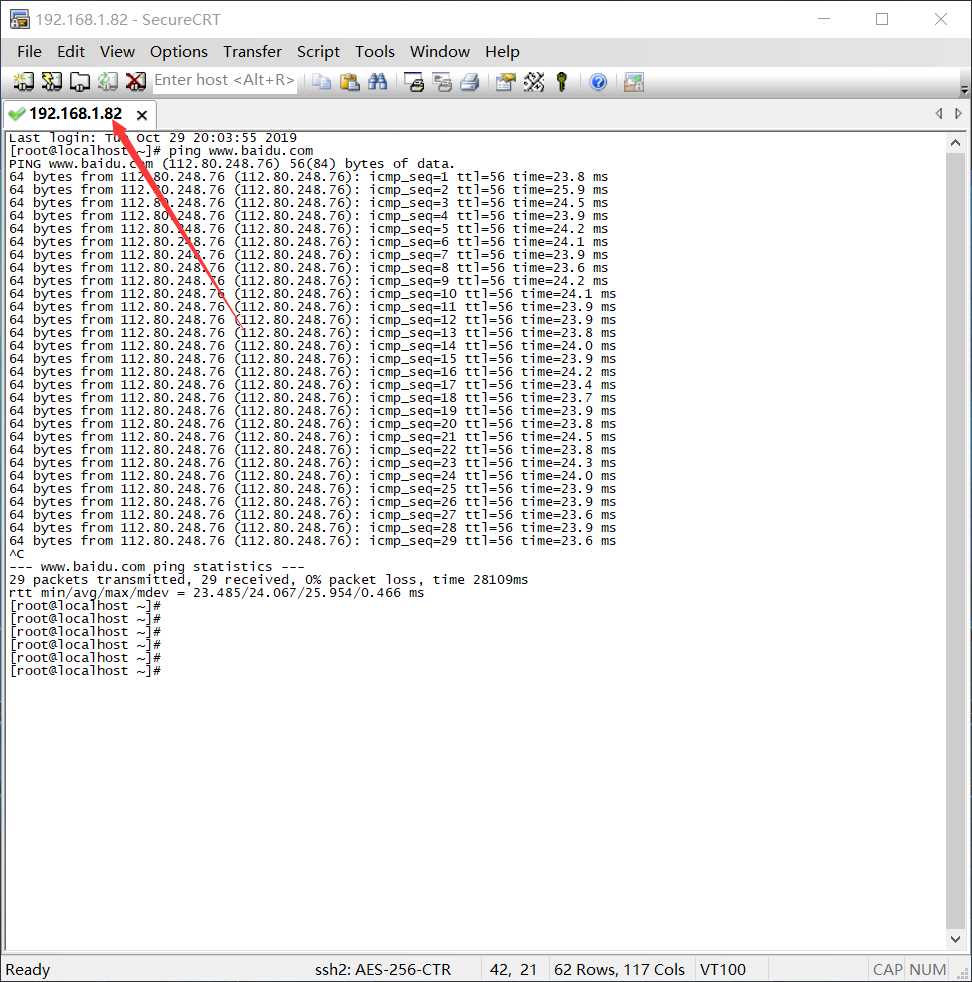Click the '29 packets transmitted' statistics line
Screen dimensions: 972x982
click(x=268, y=580)
